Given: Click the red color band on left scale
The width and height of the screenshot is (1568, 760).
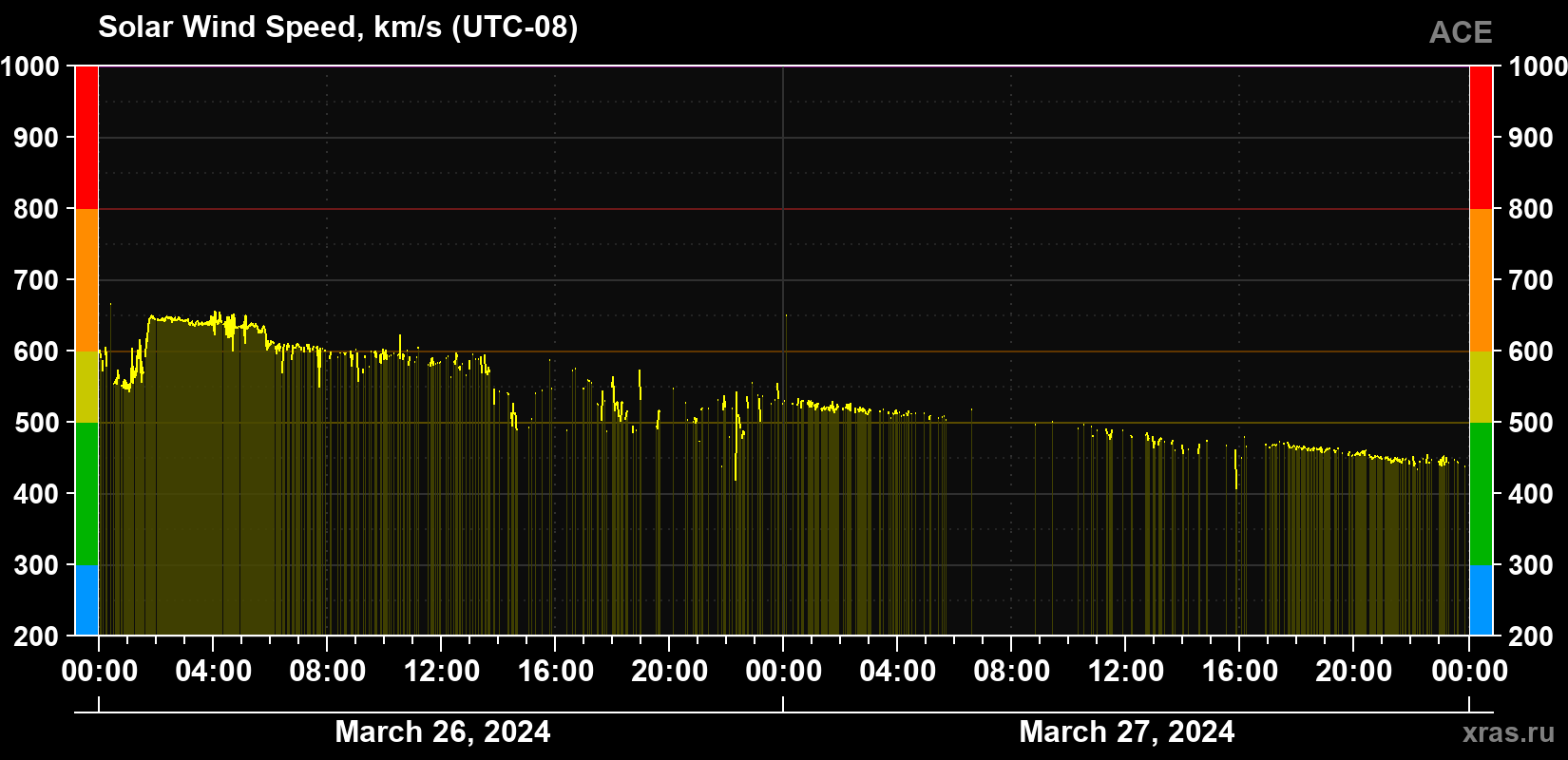Looking at the screenshot, I should tap(86, 138).
